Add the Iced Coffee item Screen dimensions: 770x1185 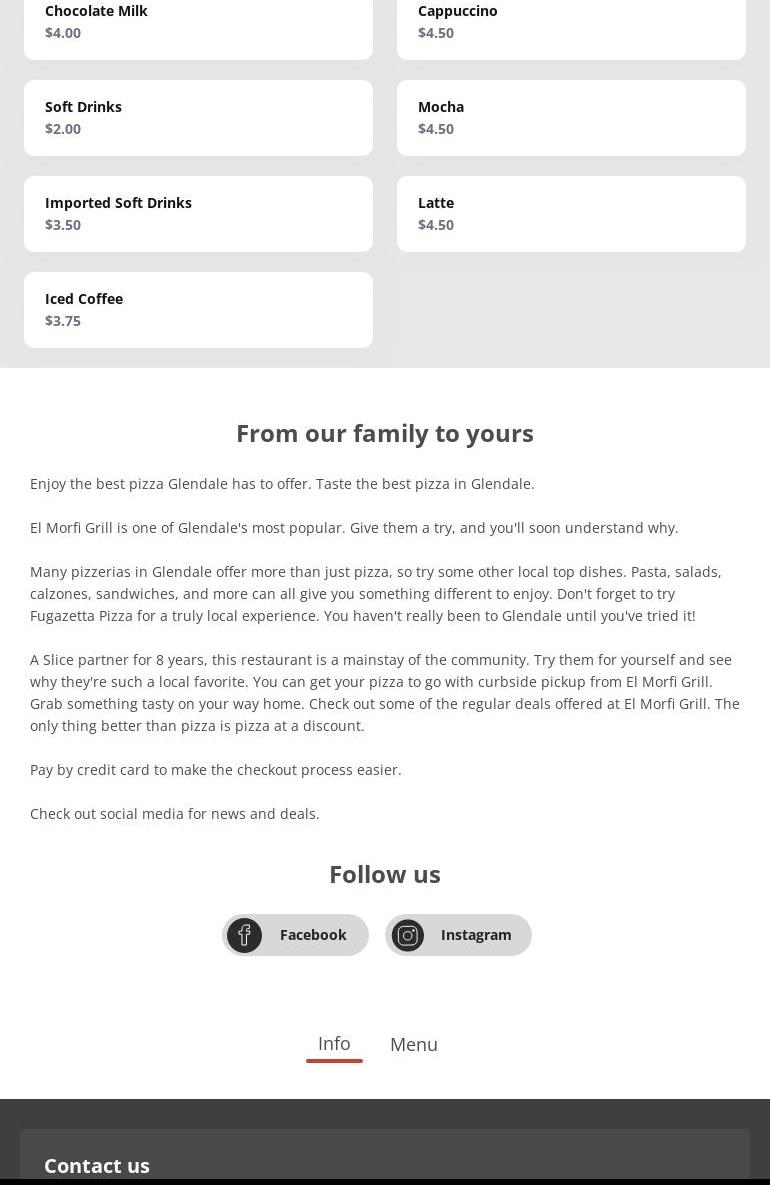(x=198, y=310)
